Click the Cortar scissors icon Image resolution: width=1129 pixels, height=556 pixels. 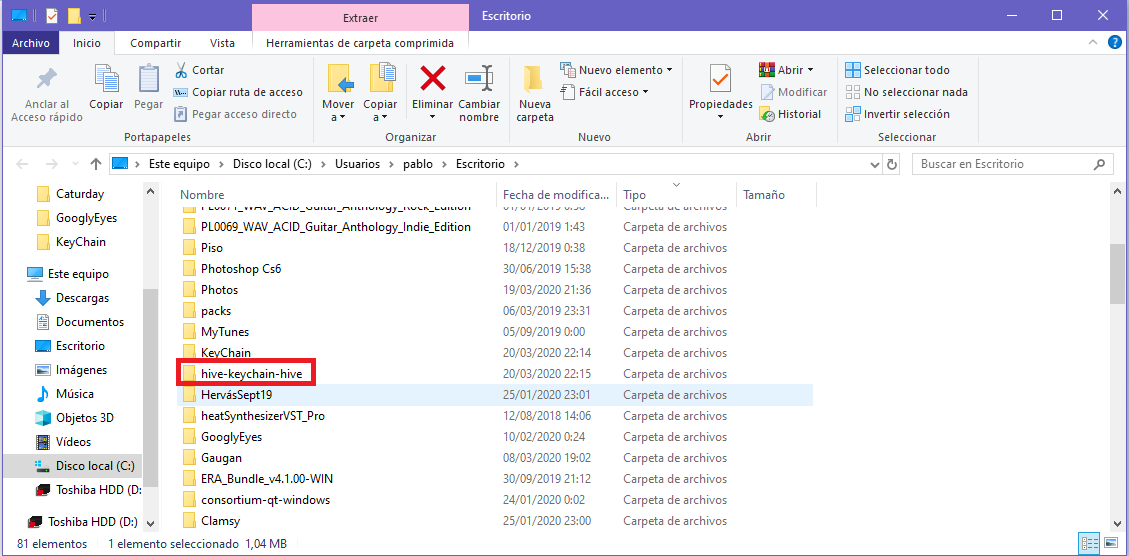(x=181, y=70)
